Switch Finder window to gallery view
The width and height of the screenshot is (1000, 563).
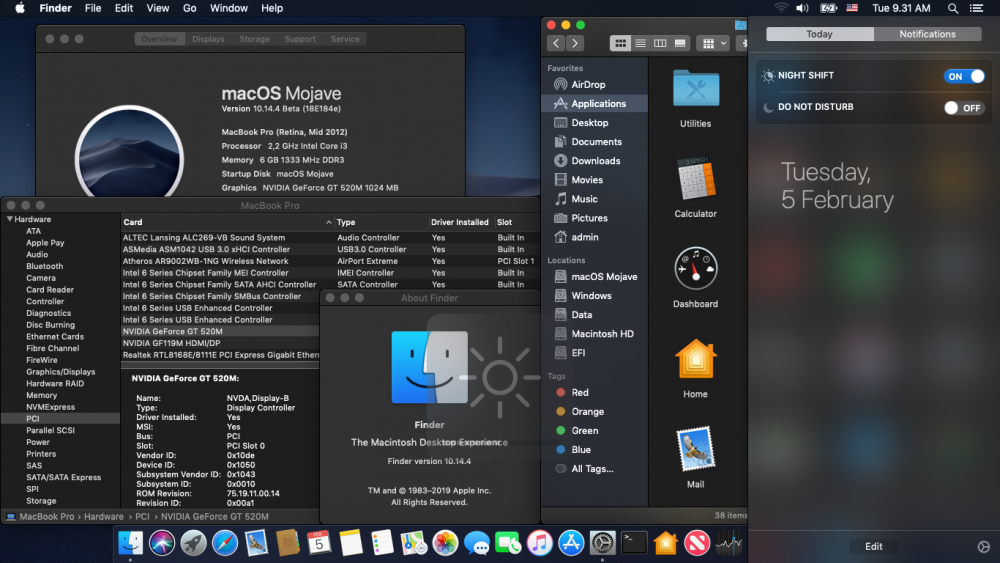(680, 43)
